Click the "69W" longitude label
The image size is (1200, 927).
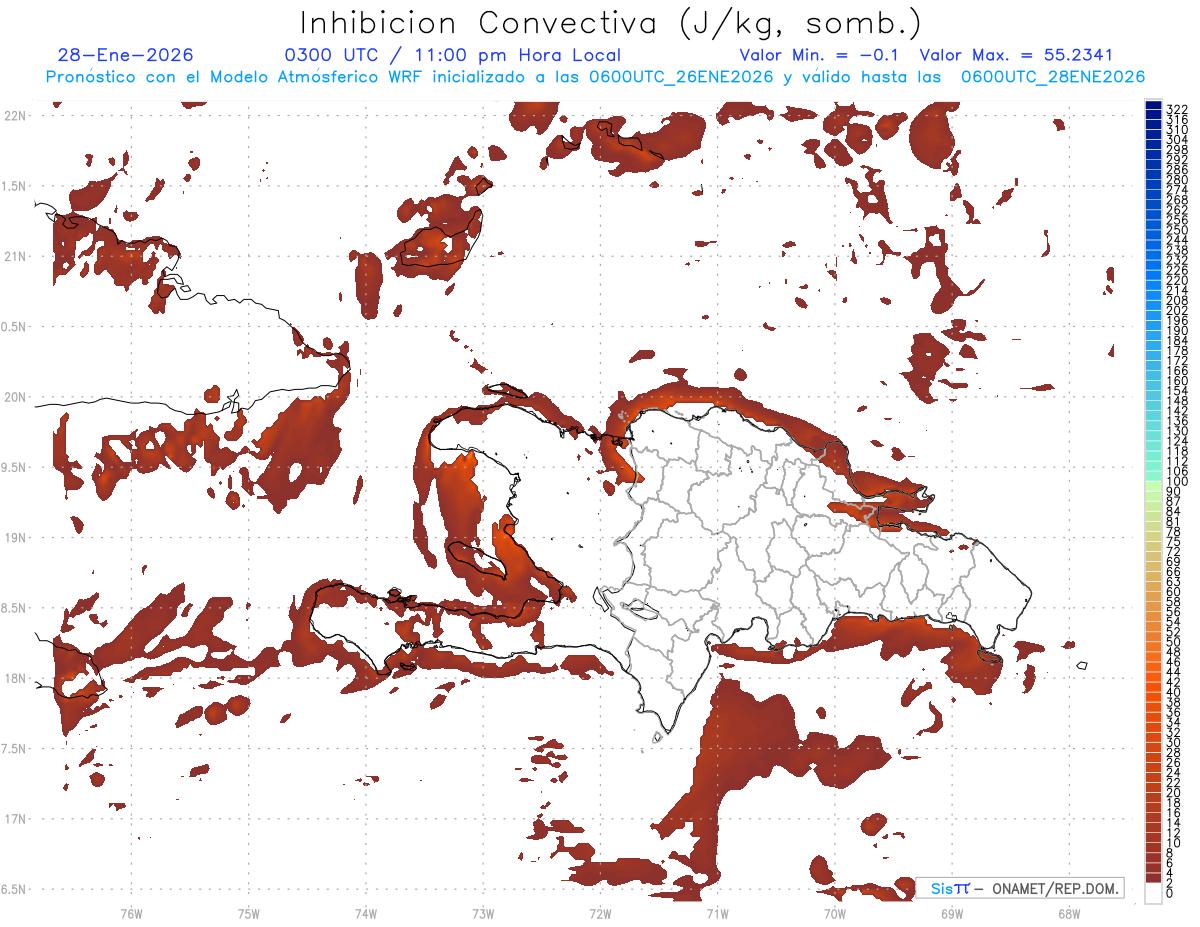(x=951, y=913)
